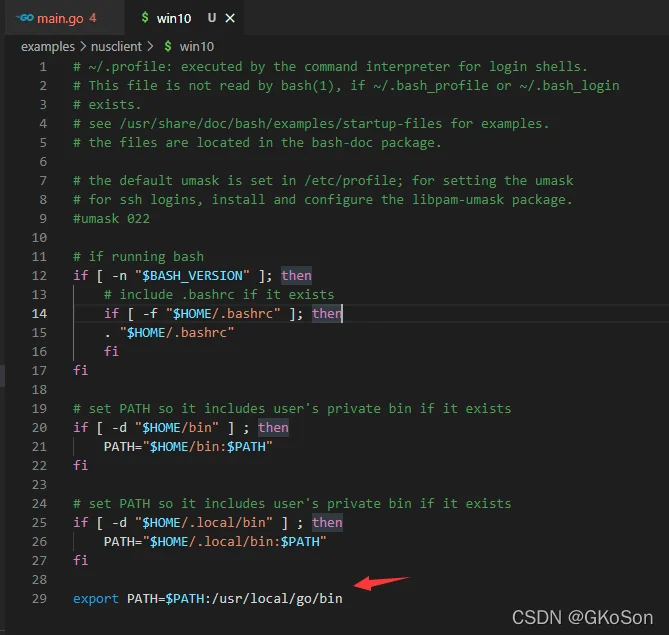
Task: Click the 'fi' keyword on line 16
Action: point(111,352)
